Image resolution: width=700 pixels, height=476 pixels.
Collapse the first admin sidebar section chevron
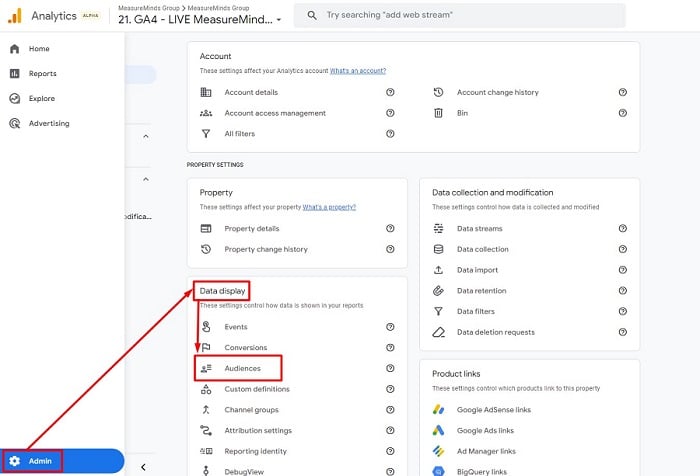[146, 136]
